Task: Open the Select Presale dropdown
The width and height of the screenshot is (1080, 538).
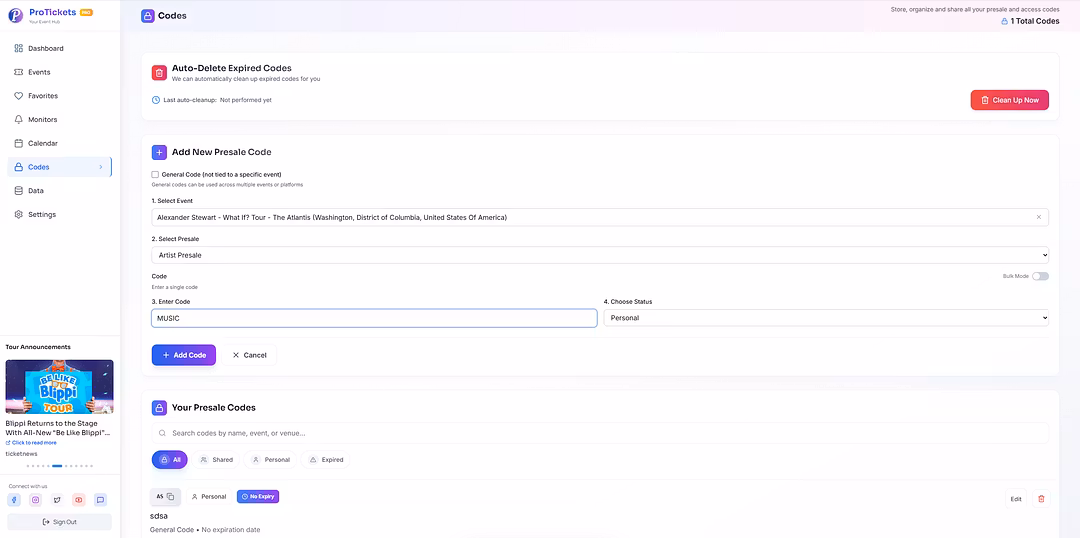Action: (x=600, y=255)
